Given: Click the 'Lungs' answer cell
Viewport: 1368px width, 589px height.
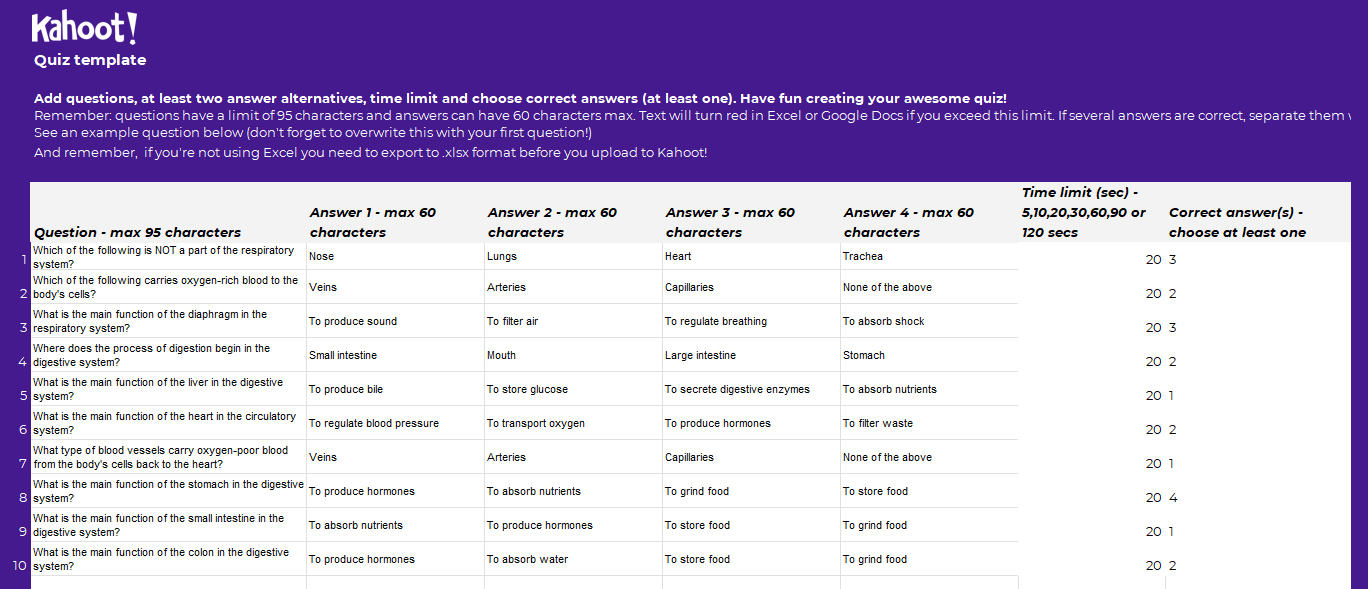Looking at the screenshot, I should click(x=573, y=256).
